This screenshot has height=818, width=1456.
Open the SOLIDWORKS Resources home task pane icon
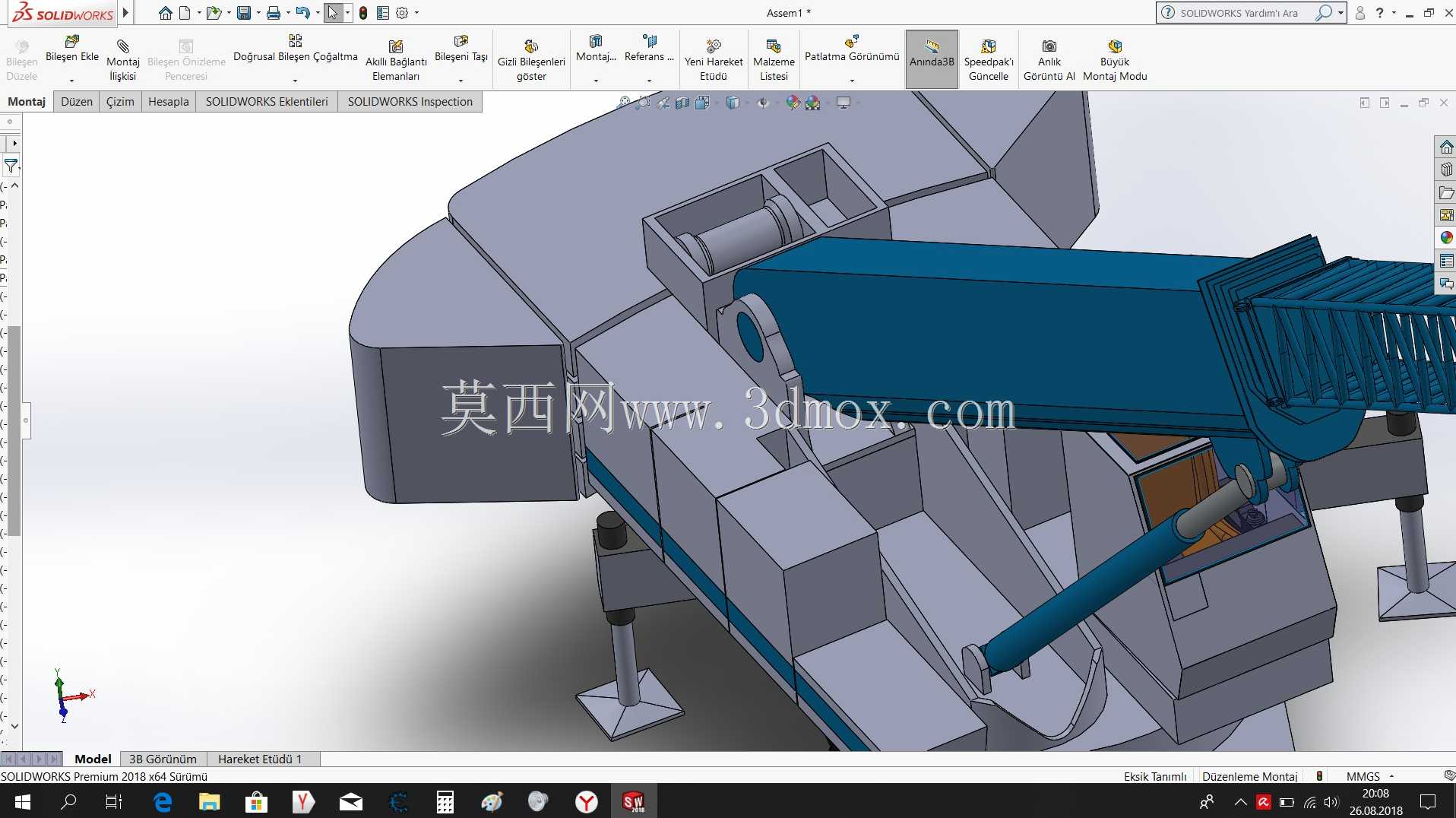coord(1446,147)
